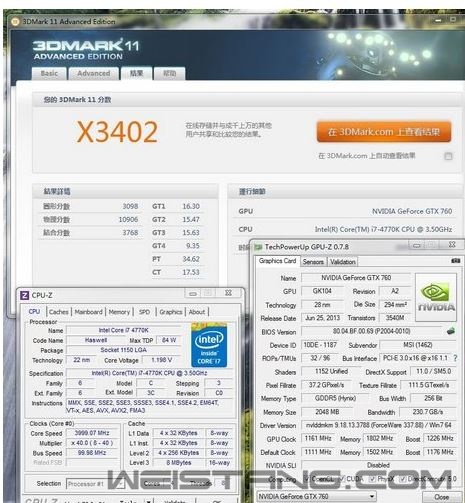Image resolution: width=465 pixels, height=503 pixels.
Task: Click the GT2 value 15.47
Action: tap(191, 220)
